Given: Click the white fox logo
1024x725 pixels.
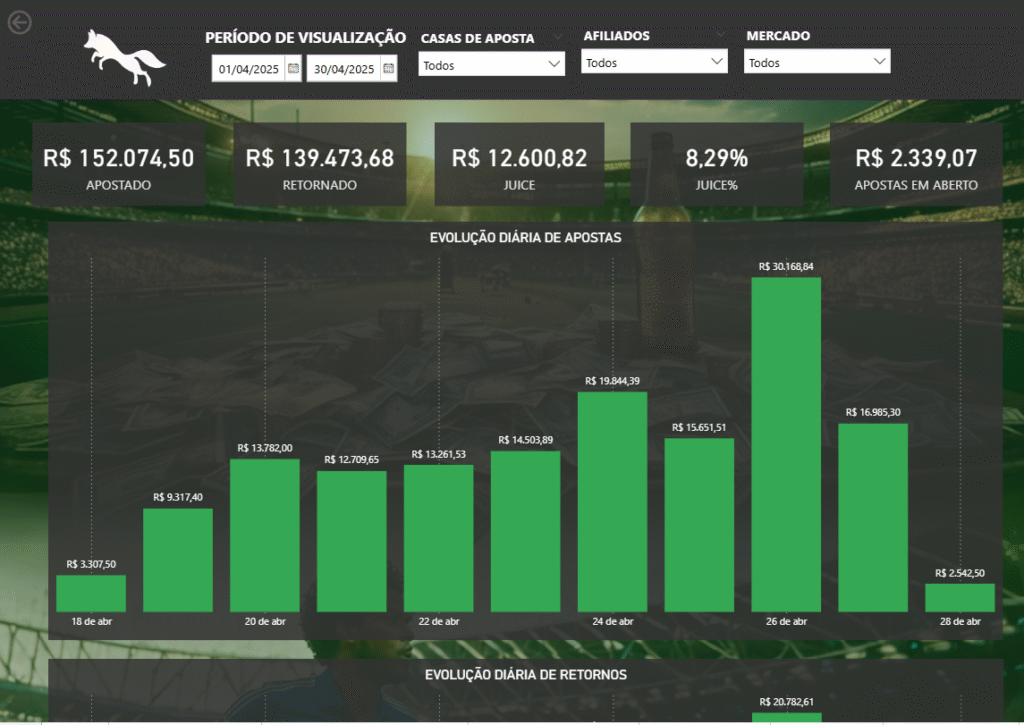Looking at the screenshot, I should [x=122, y=58].
